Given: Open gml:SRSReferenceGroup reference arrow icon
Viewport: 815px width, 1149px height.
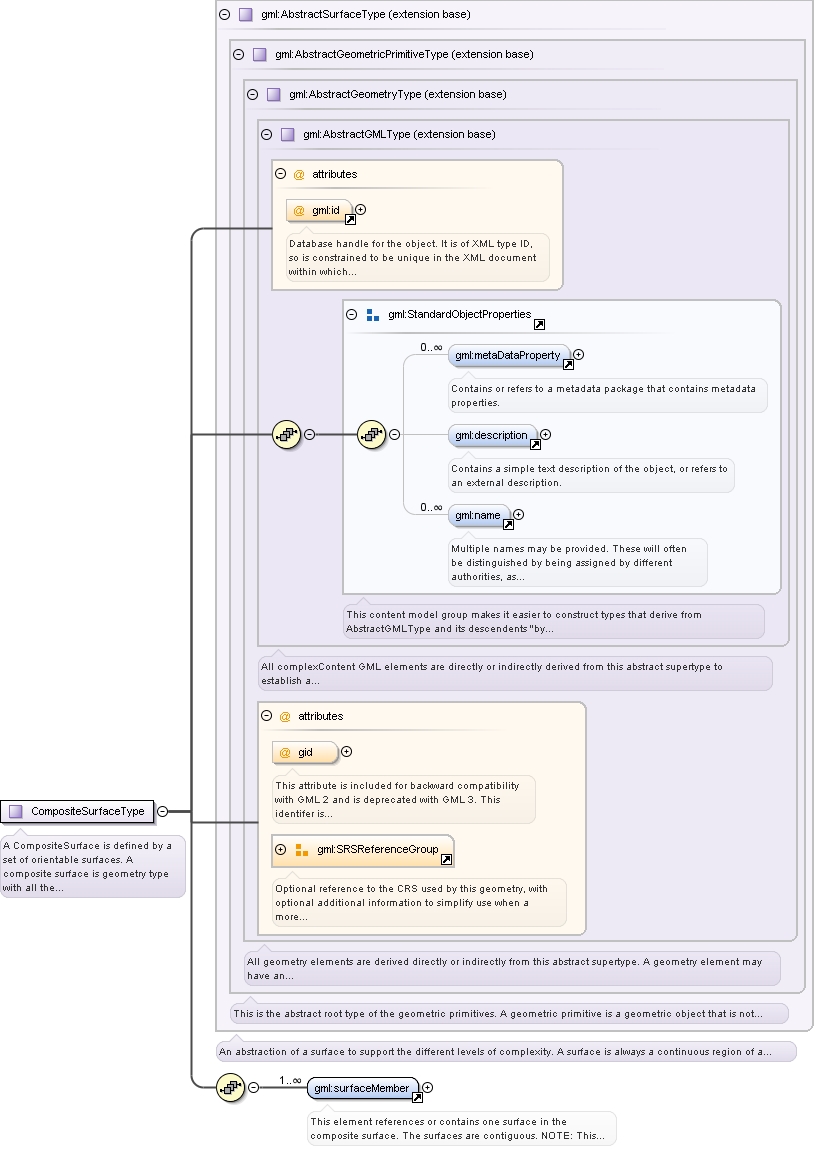Looking at the screenshot, I should coord(446,859).
